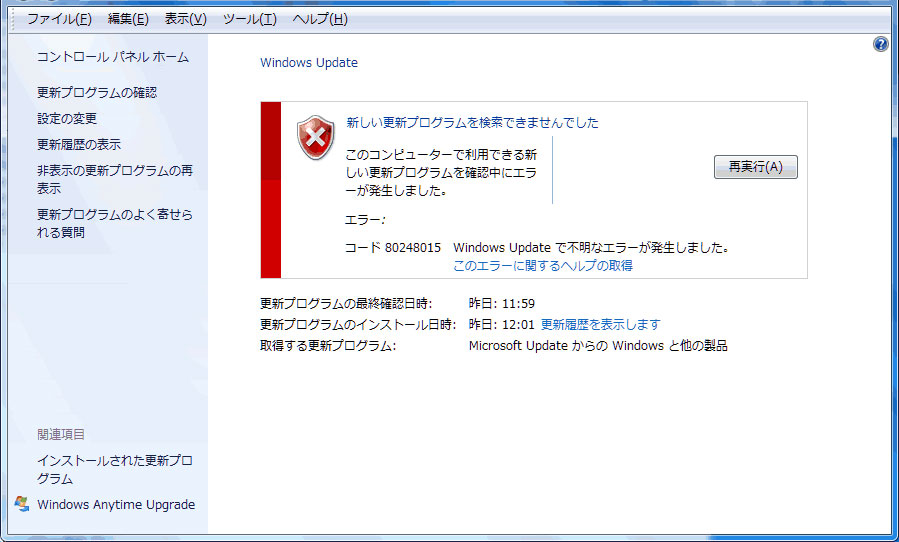Screen dimensions: 899x542
Task: Open the ツール(T) menu
Action: coord(249,19)
